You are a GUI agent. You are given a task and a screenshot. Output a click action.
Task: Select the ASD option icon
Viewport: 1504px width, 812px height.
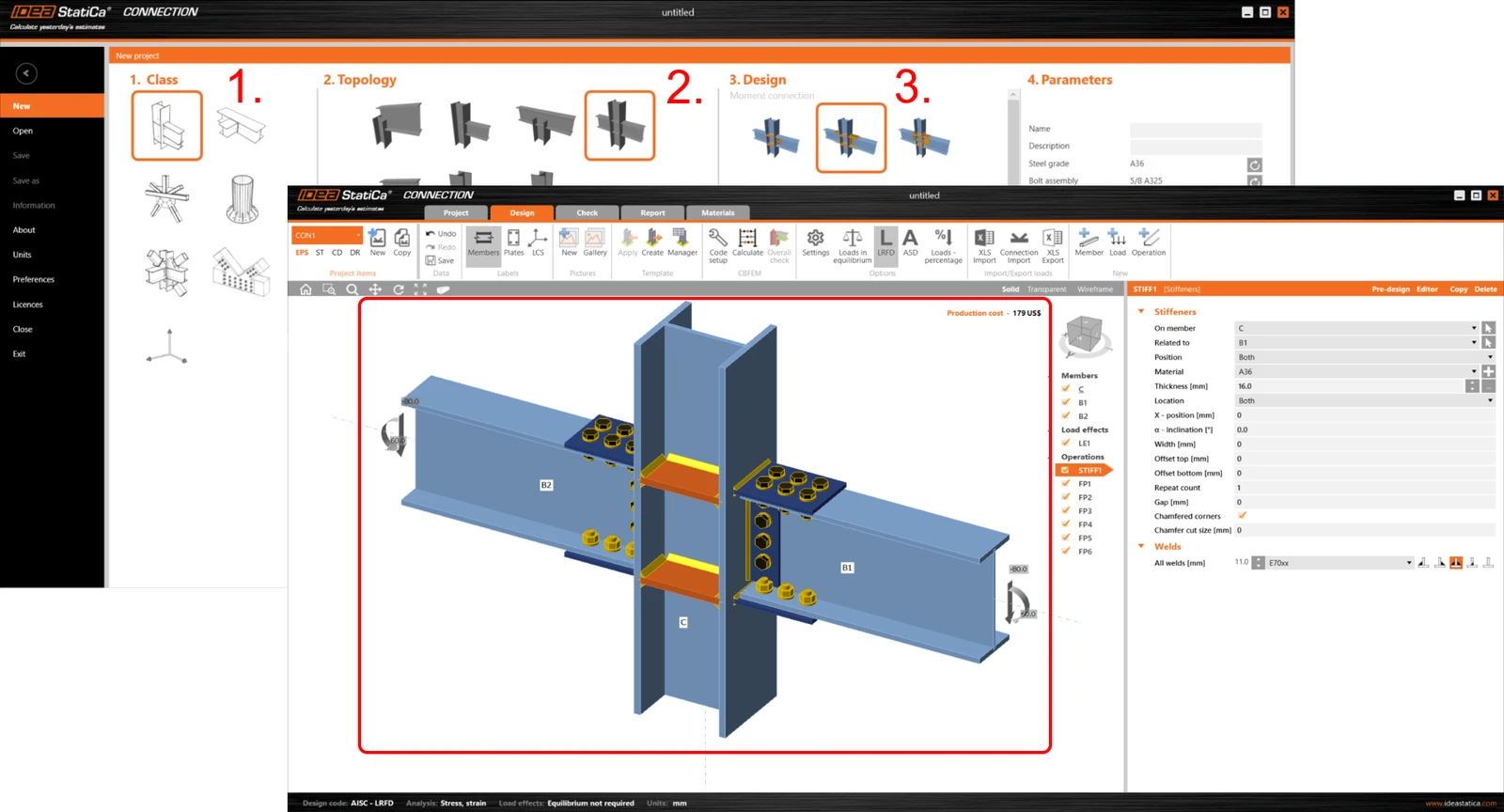coord(910,242)
